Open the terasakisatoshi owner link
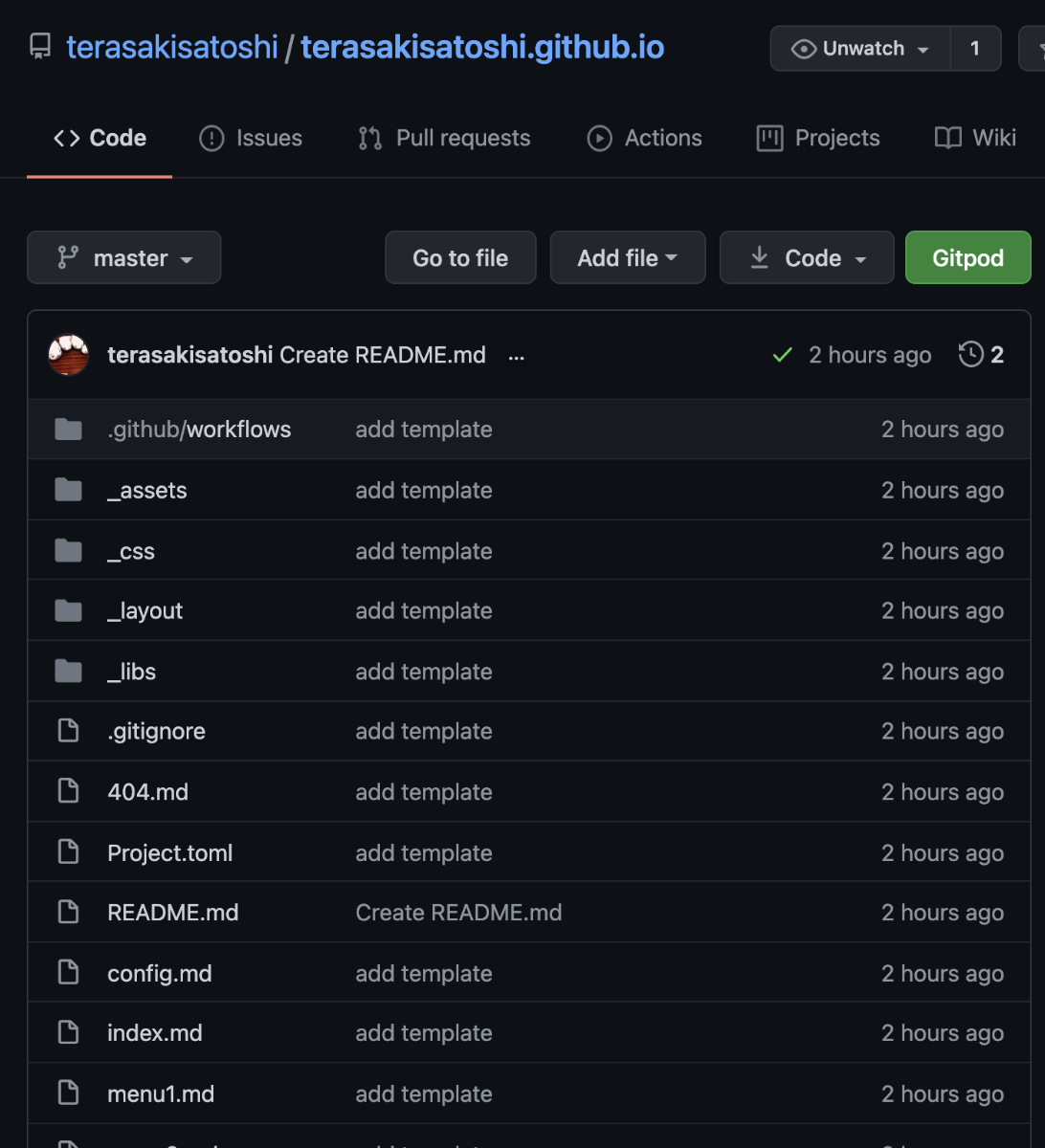The height and width of the screenshot is (1148, 1045). point(172,47)
